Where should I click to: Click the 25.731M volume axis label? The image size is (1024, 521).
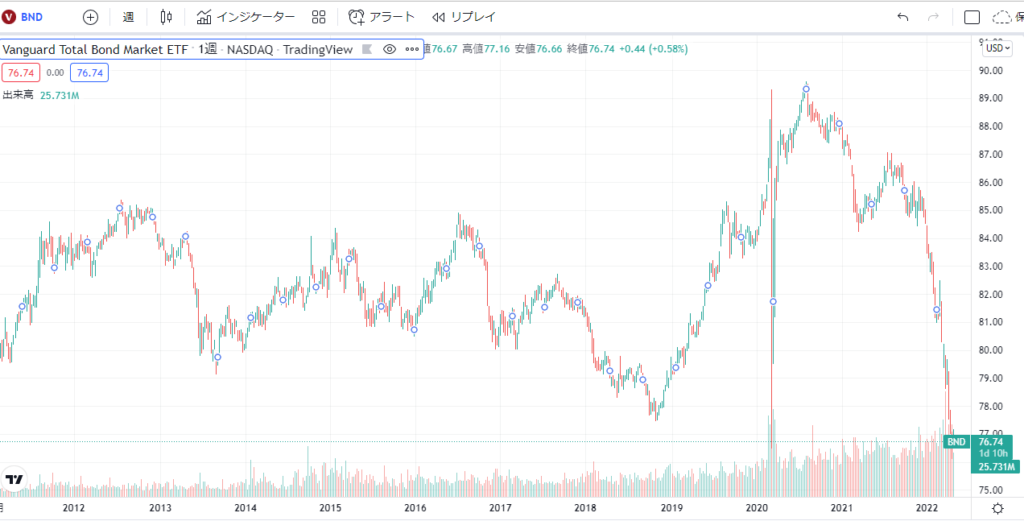[995, 466]
